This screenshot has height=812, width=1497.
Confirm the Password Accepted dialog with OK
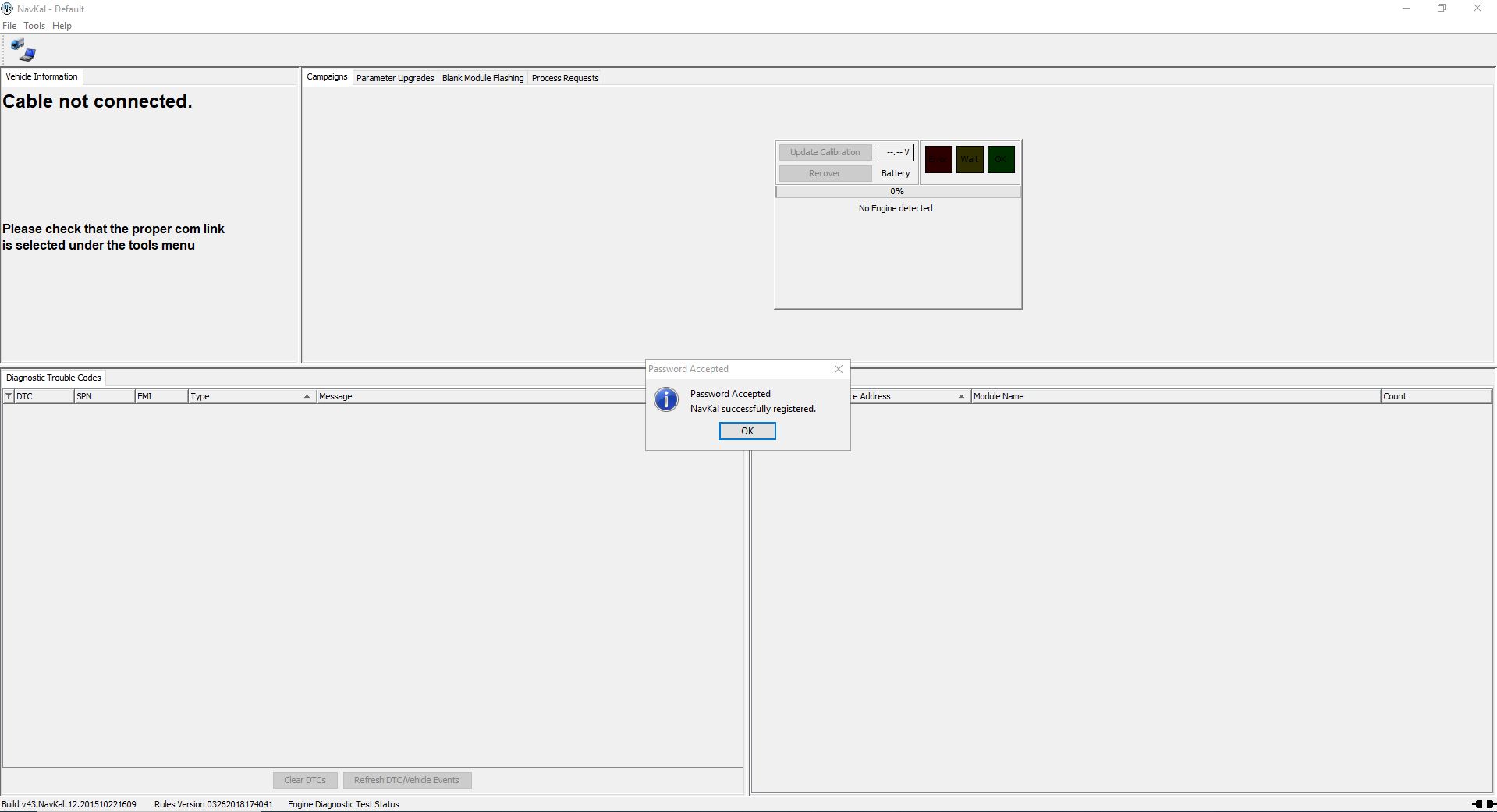point(747,431)
